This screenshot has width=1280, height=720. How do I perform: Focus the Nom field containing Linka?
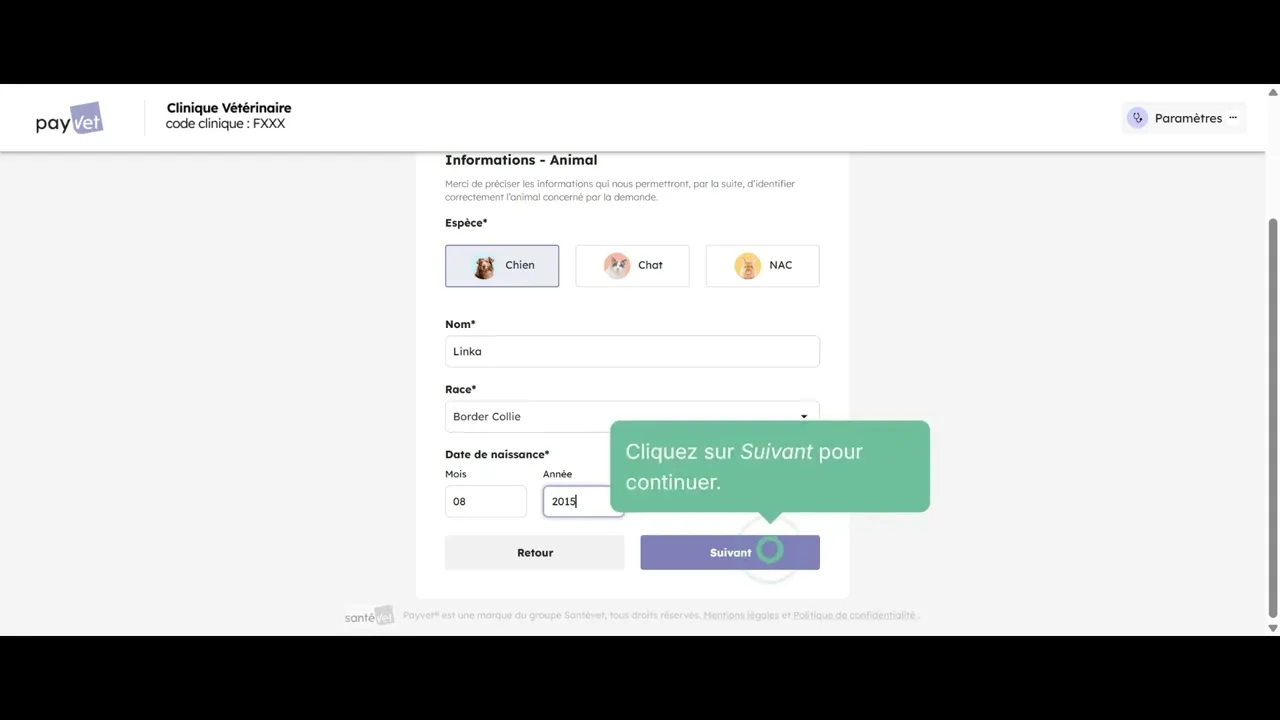632,351
